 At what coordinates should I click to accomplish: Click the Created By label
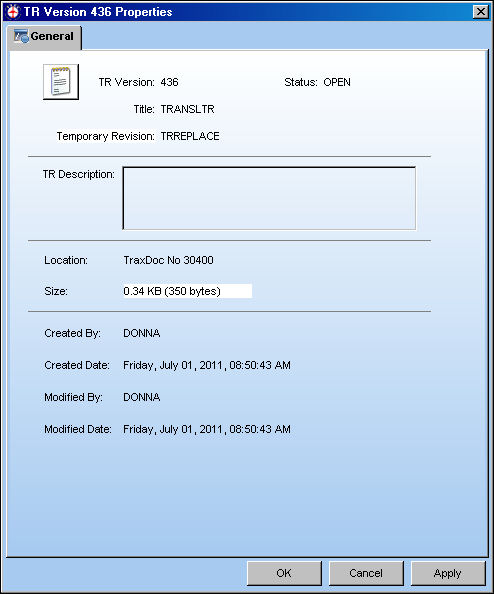[x=72, y=333]
